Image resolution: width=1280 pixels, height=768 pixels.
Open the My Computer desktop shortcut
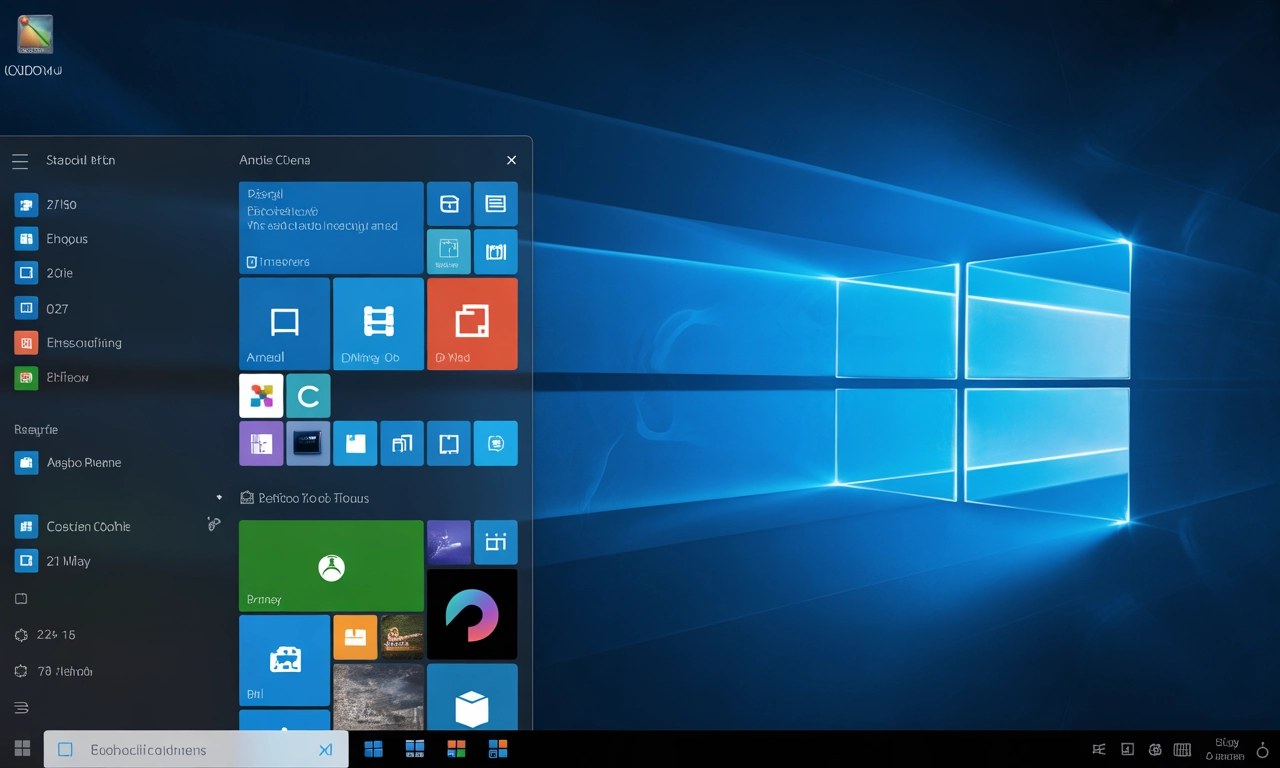coord(34,47)
